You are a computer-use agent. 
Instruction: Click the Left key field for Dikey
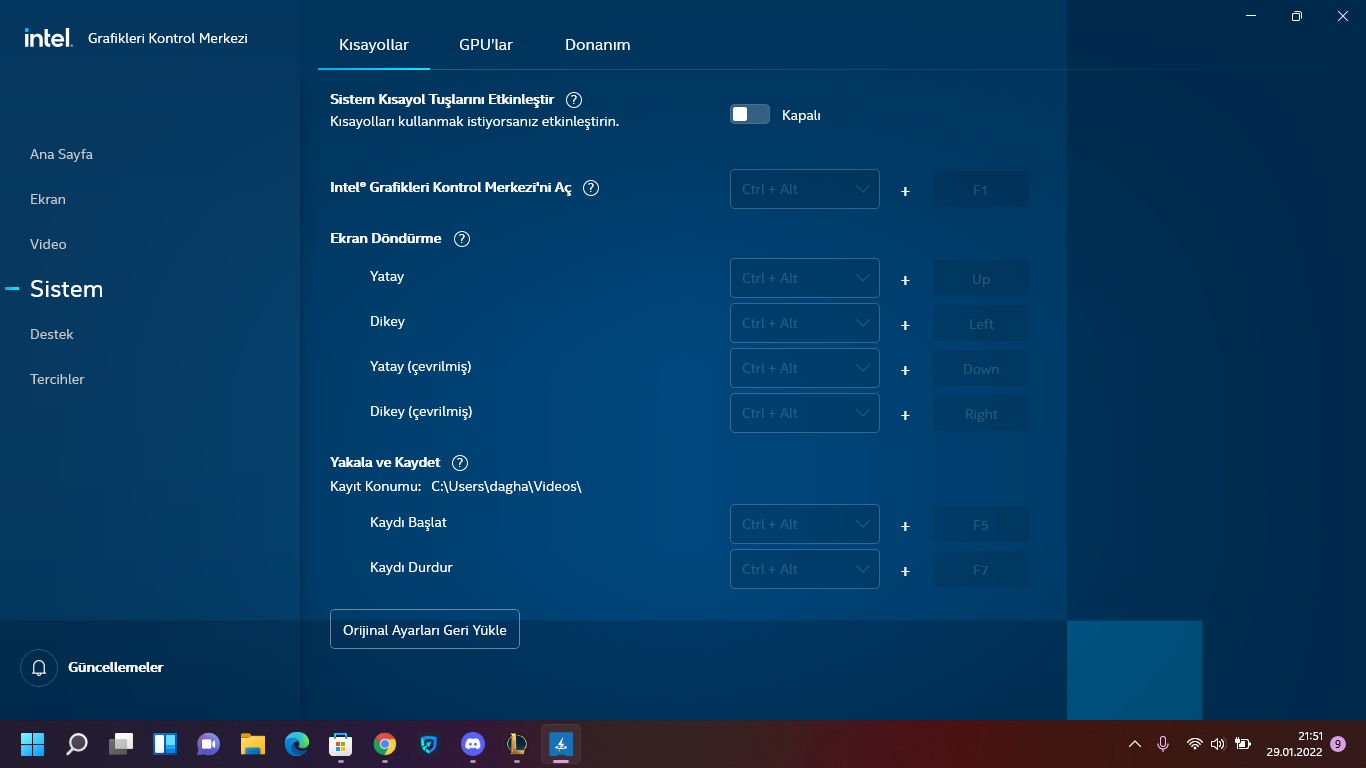[x=981, y=323]
